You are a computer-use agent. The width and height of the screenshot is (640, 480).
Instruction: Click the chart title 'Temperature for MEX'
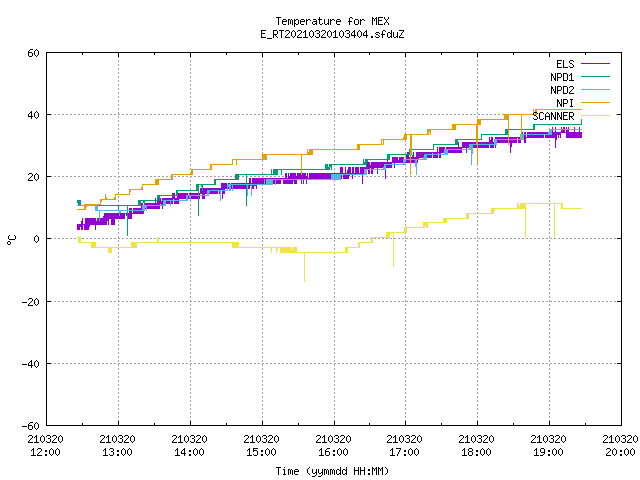332,21
